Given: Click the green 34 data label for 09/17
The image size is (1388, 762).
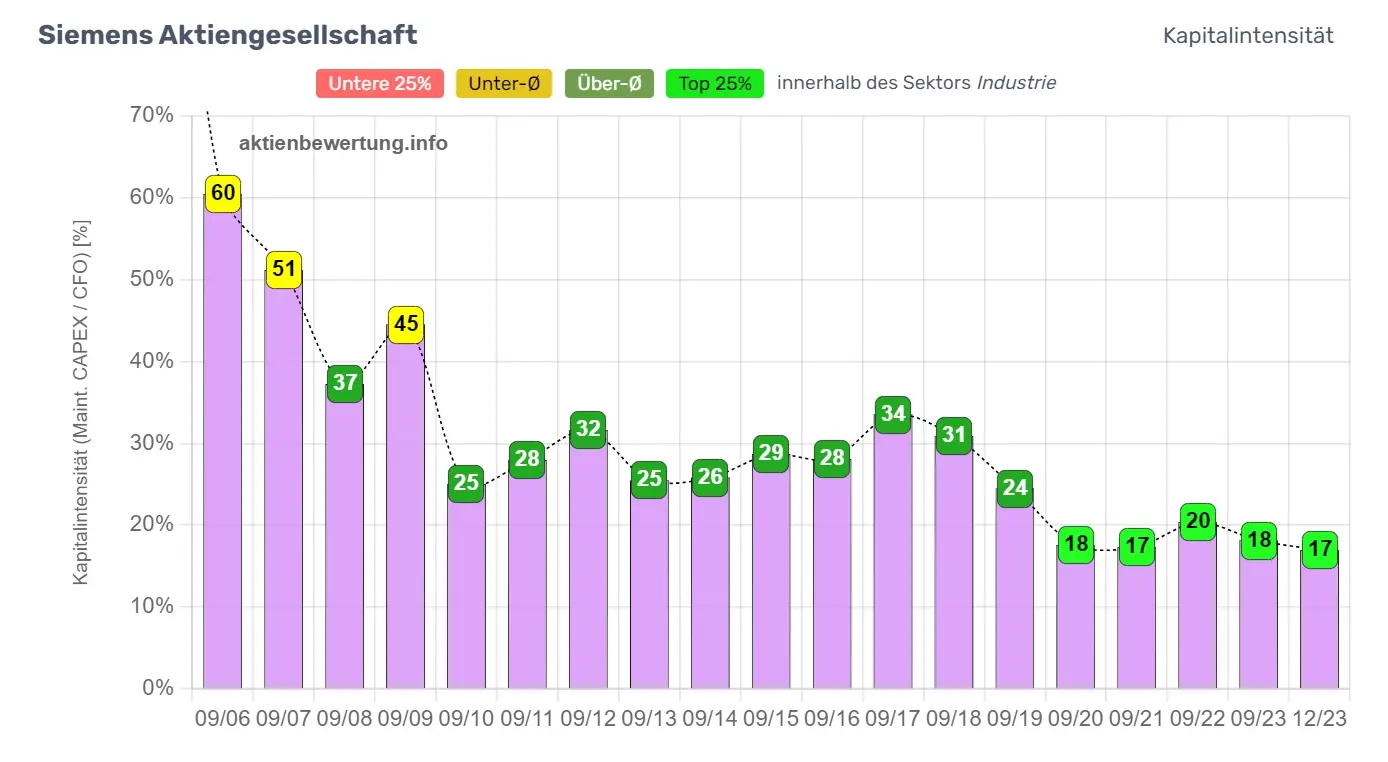Looking at the screenshot, I should point(893,414).
